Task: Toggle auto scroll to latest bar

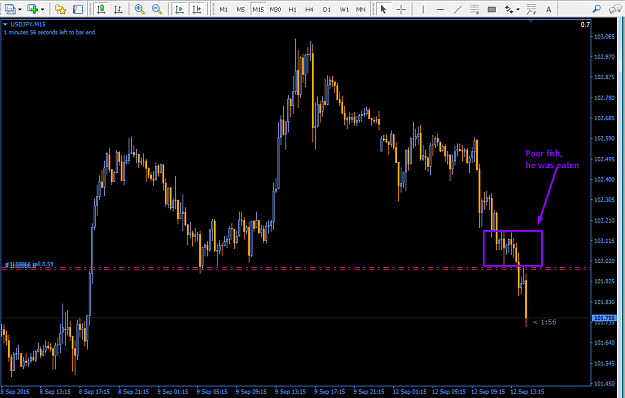Action: coord(179,9)
